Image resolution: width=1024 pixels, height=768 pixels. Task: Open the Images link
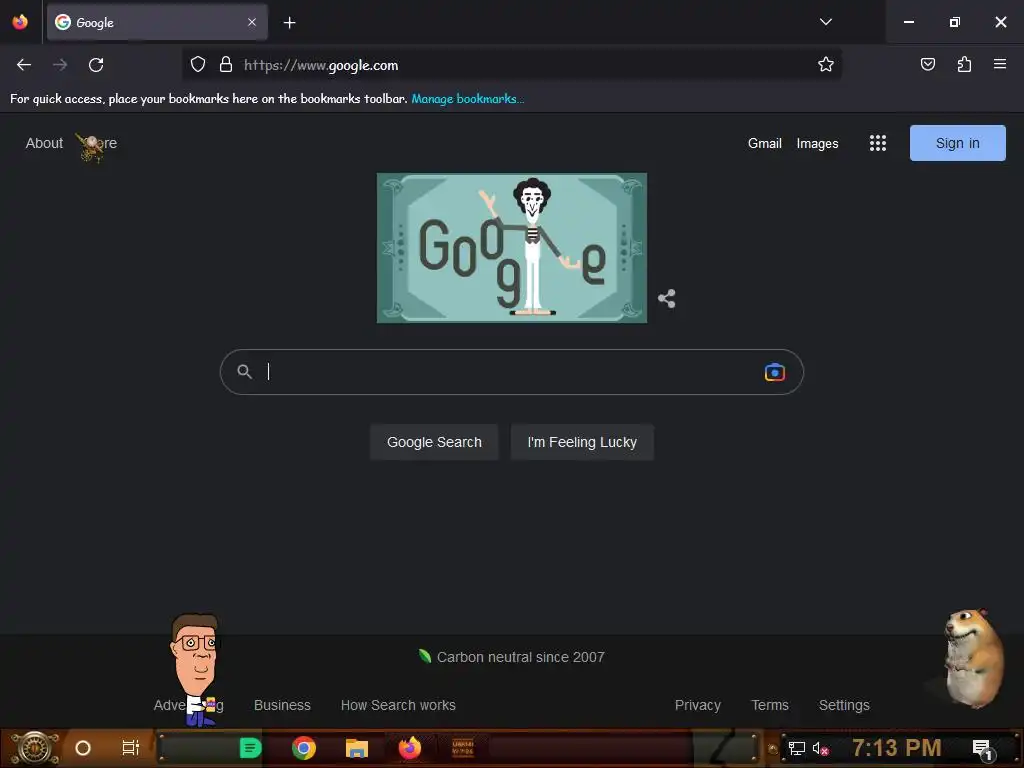pyautogui.click(x=817, y=143)
